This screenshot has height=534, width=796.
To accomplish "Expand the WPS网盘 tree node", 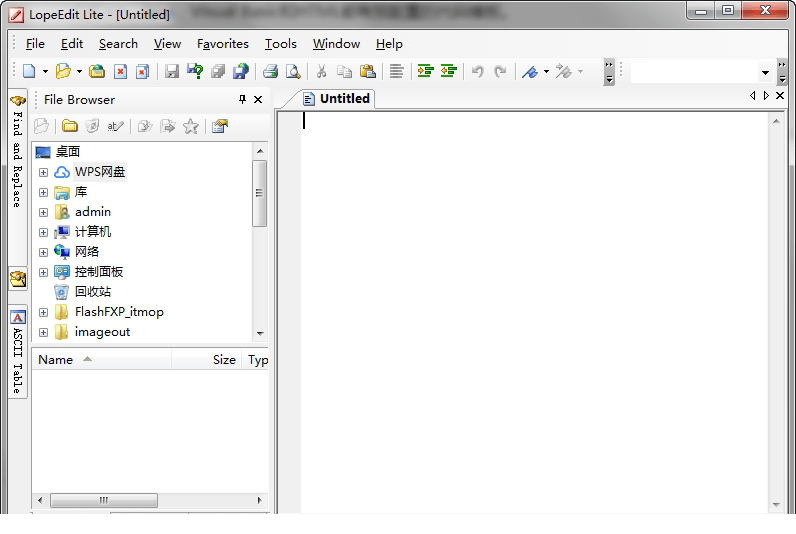I will click(43, 173).
